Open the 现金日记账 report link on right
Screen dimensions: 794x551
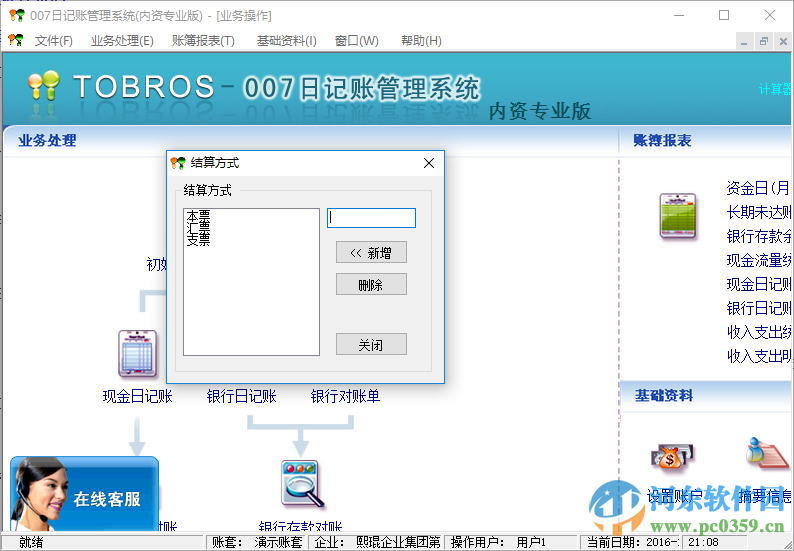click(759, 284)
